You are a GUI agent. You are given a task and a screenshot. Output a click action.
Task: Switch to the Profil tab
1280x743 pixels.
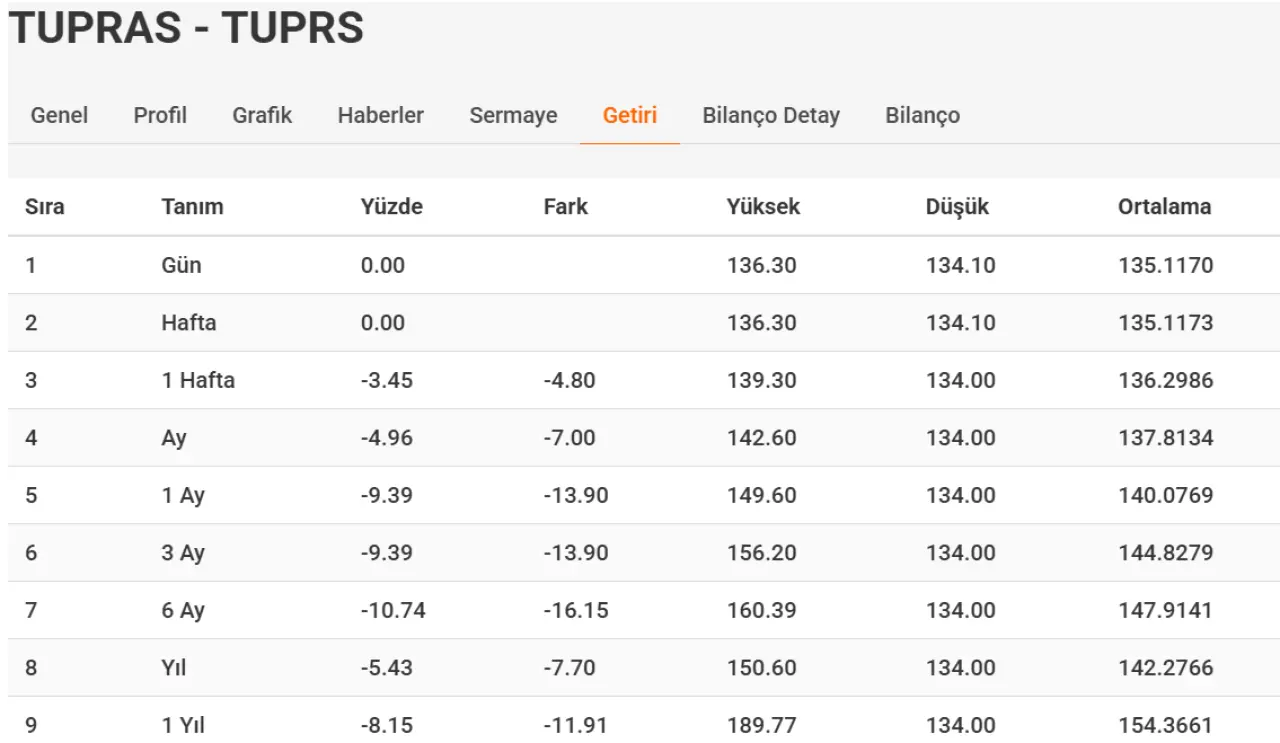[x=160, y=115]
